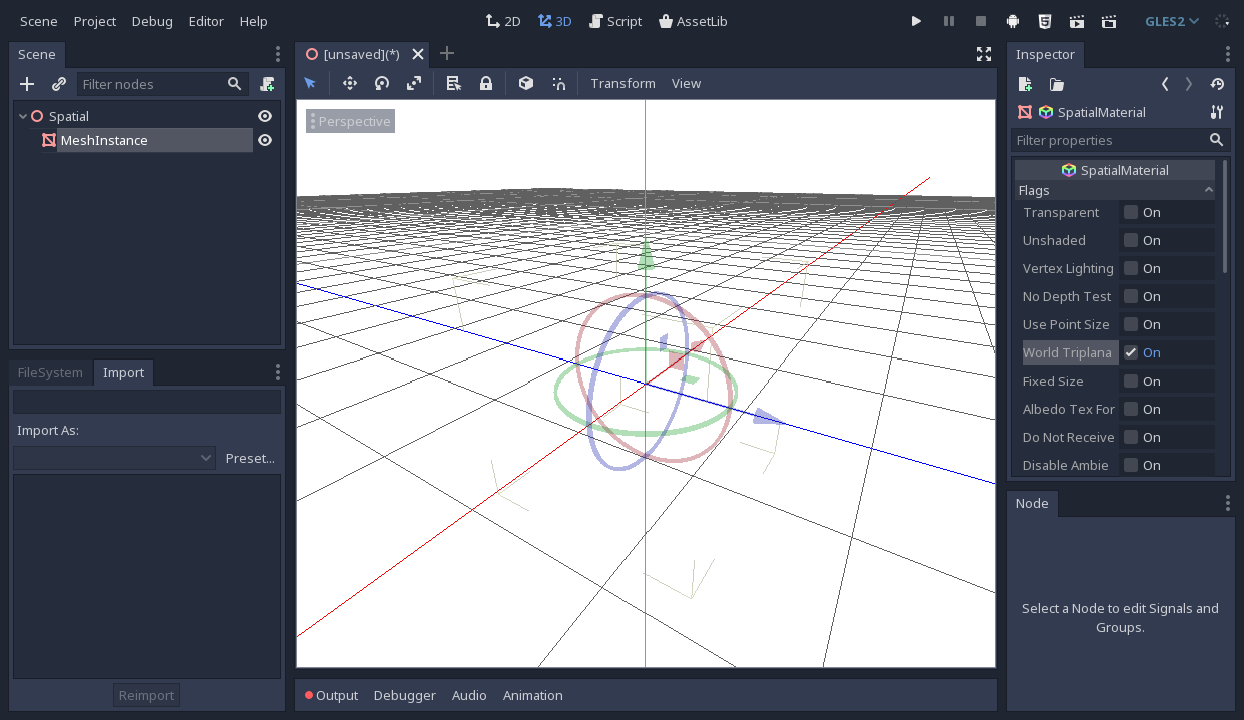Select the Move tool in the viewport toolbar
Image resolution: width=1244 pixels, height=720 pixels.
coord(349,83)
